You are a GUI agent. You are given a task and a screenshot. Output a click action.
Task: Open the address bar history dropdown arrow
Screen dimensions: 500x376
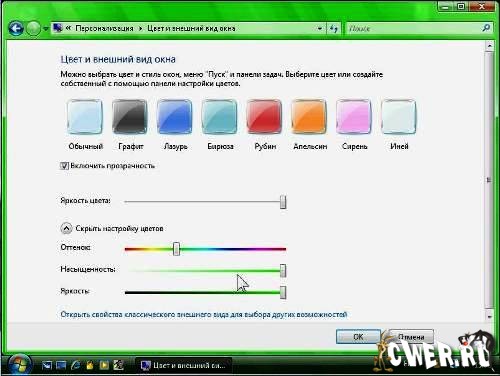point(320,29)
